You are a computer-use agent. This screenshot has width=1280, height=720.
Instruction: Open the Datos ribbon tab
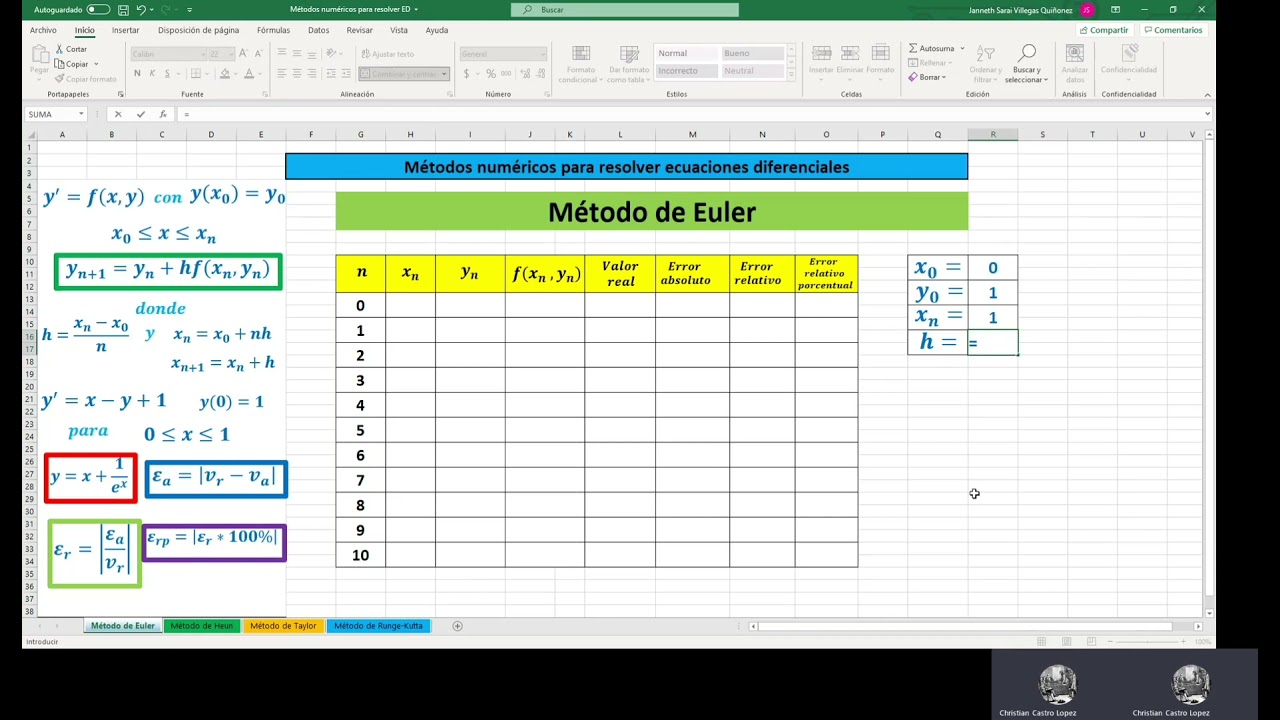pos(318,30)
